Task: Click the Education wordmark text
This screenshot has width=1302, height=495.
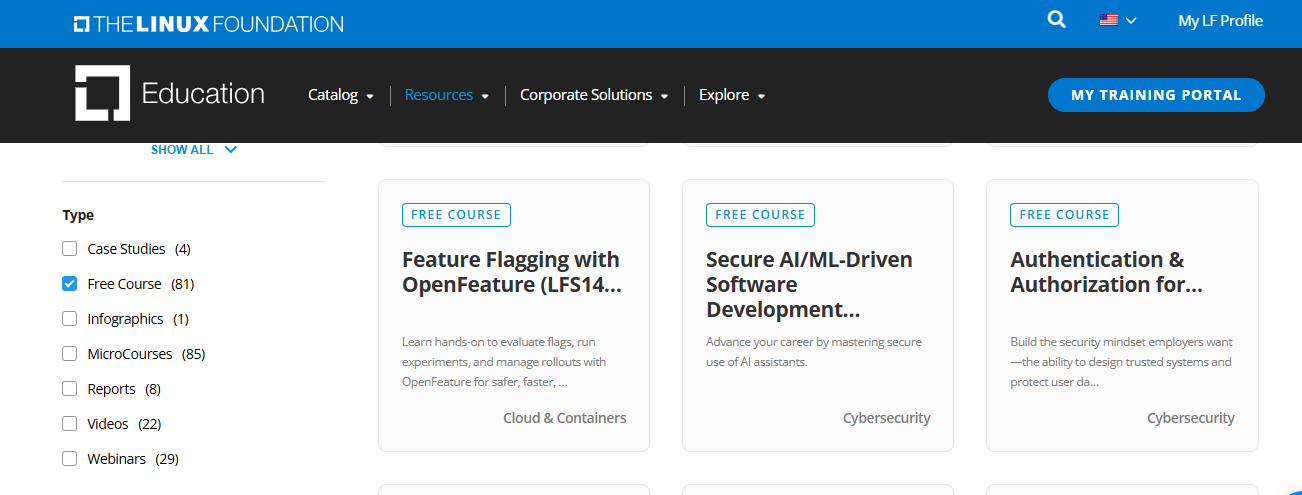Action: tap(203, 94)
